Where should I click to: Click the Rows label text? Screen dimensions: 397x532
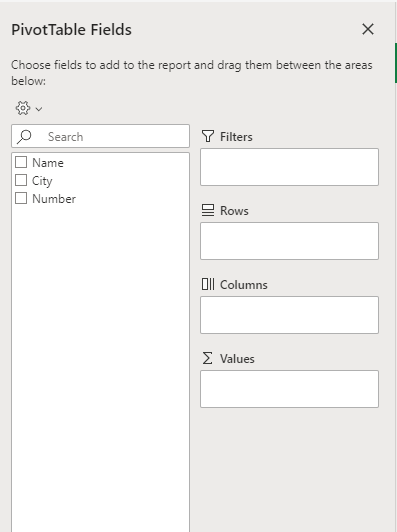pos(234,211)
